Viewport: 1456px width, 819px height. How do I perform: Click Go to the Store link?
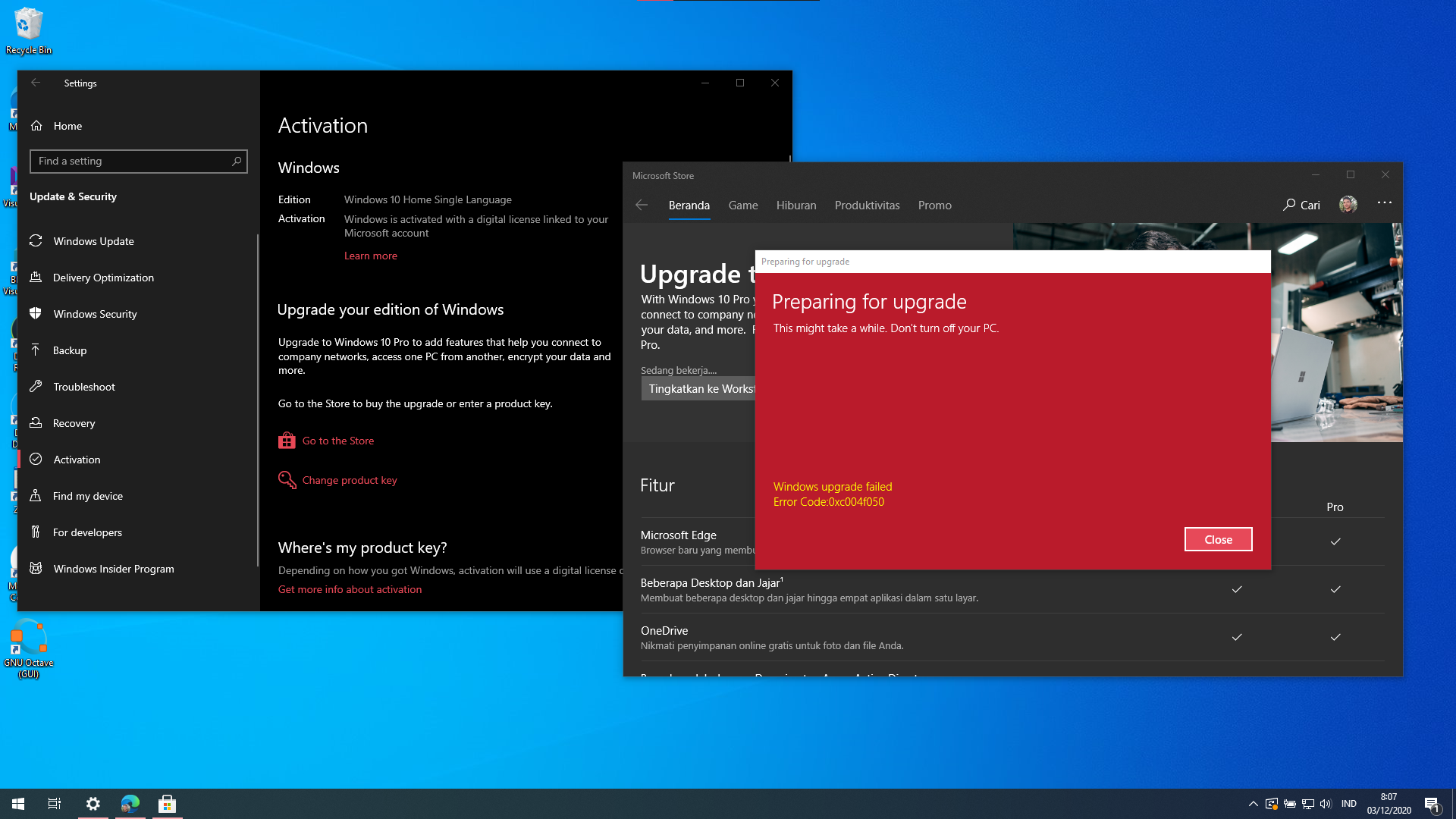pyautogui.click(x=337, y=441)
